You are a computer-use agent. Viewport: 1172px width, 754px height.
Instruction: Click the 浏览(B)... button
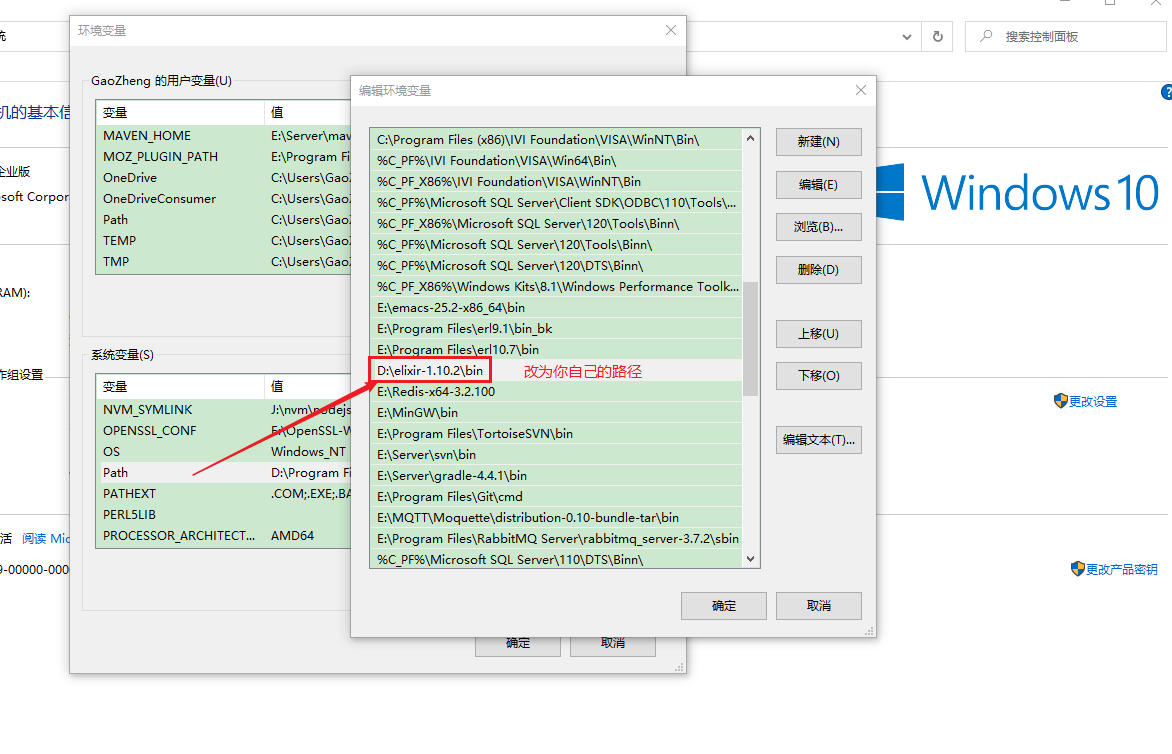coord(818,227)
